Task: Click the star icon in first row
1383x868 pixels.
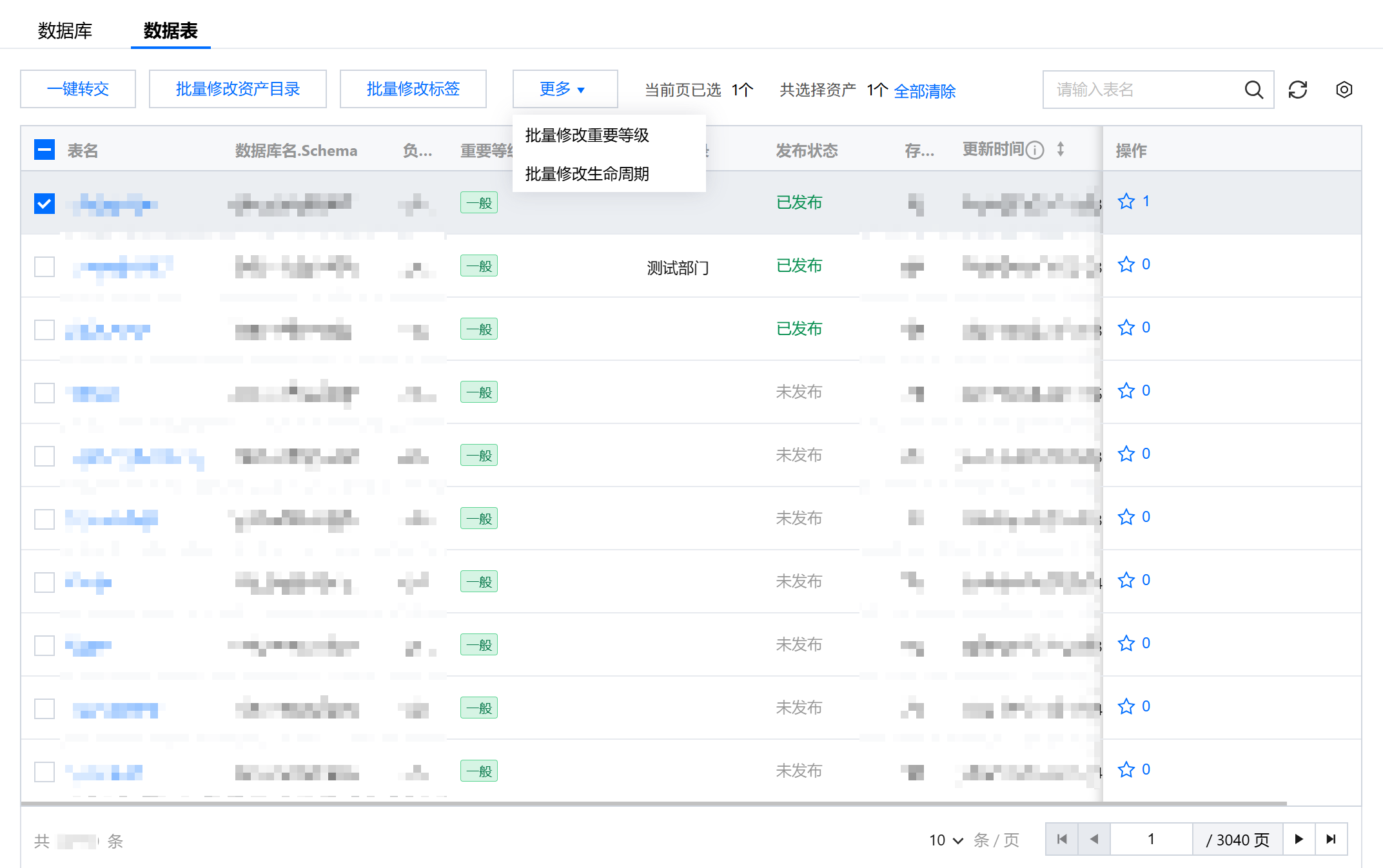Action: (1126, 202)
